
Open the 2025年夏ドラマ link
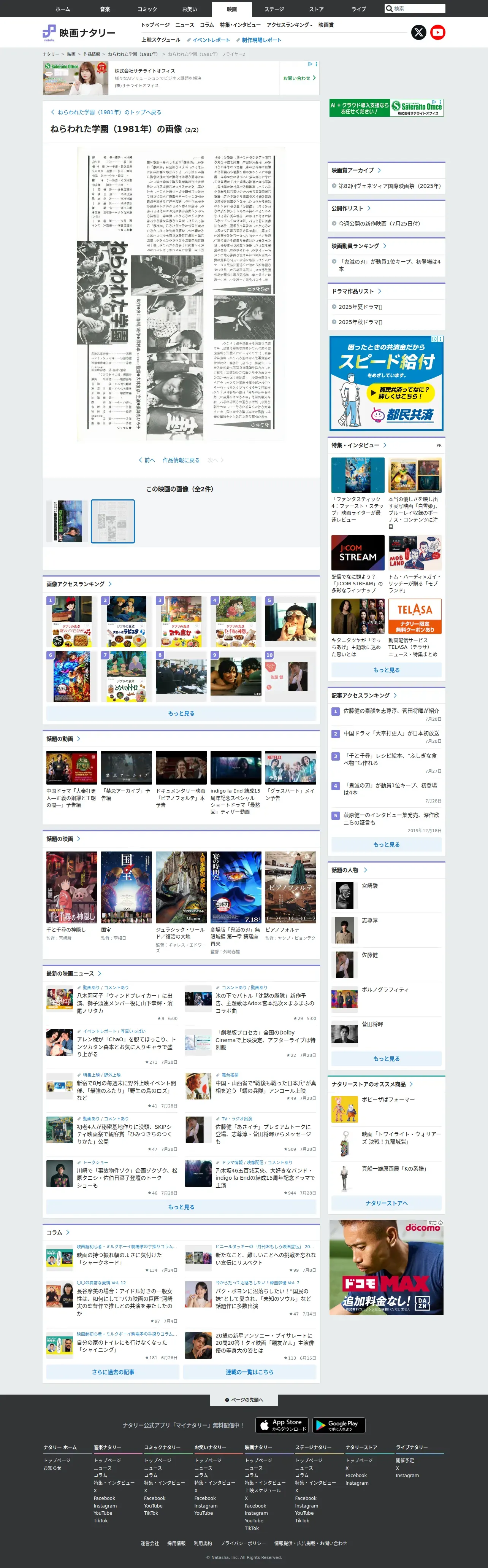coord(360,307)
